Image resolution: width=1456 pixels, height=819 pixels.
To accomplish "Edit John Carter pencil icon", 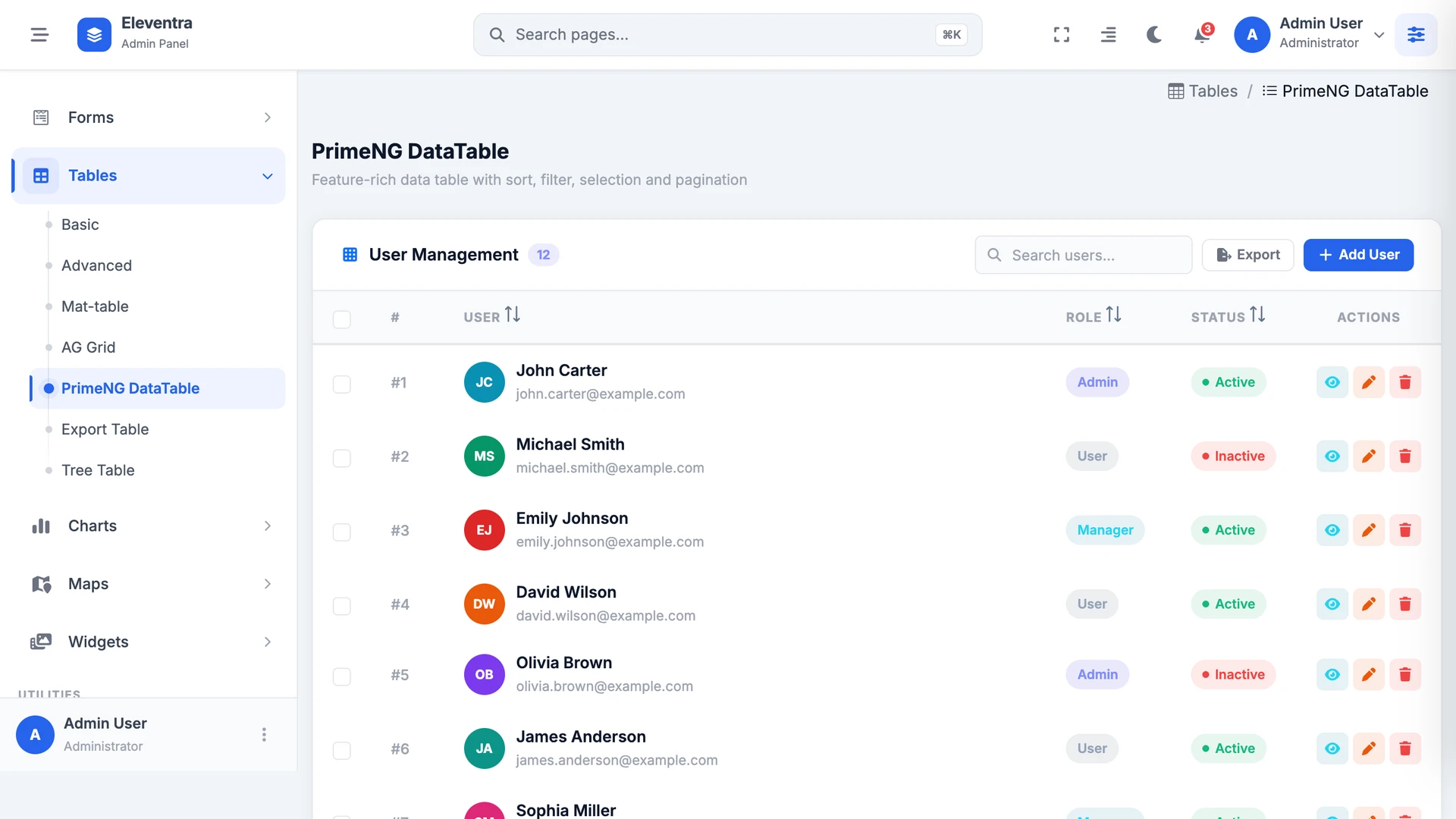I will point(1369,382).
